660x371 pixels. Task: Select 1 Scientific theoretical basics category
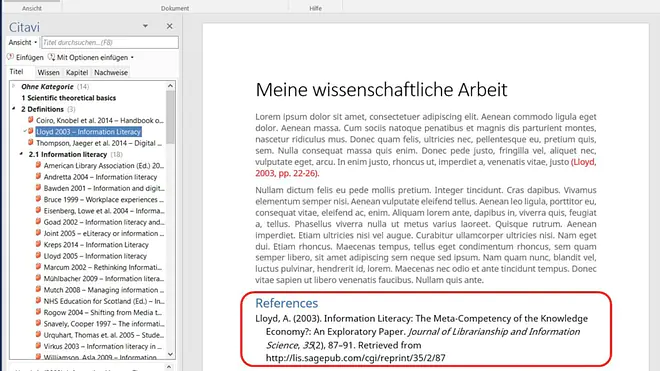coord(69,98)
